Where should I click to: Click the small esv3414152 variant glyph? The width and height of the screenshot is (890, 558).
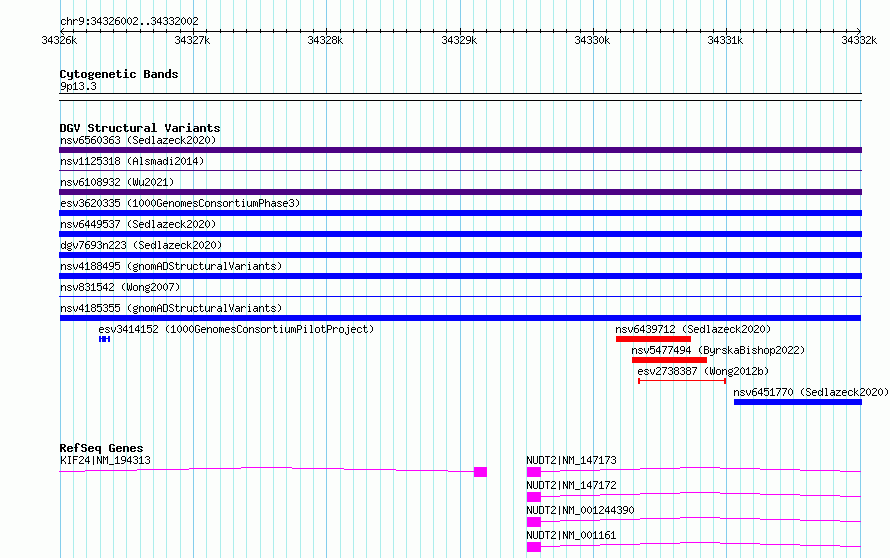click(104, 339)
